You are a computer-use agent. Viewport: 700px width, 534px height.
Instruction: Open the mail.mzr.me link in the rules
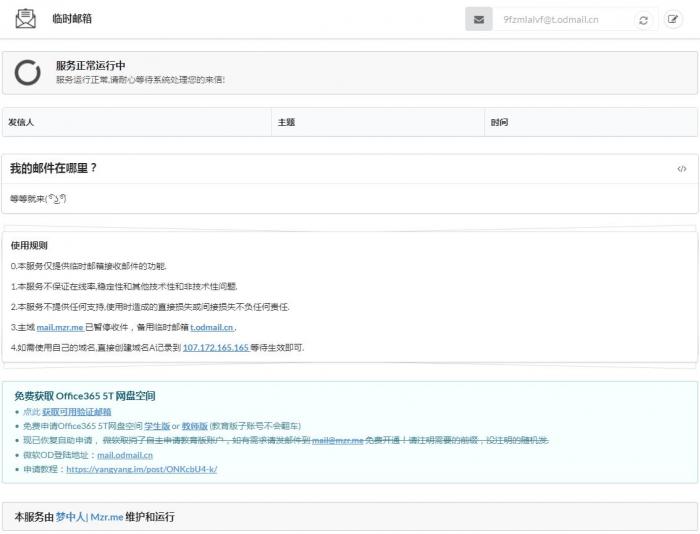pyautogui.click(x=59, y=327)
